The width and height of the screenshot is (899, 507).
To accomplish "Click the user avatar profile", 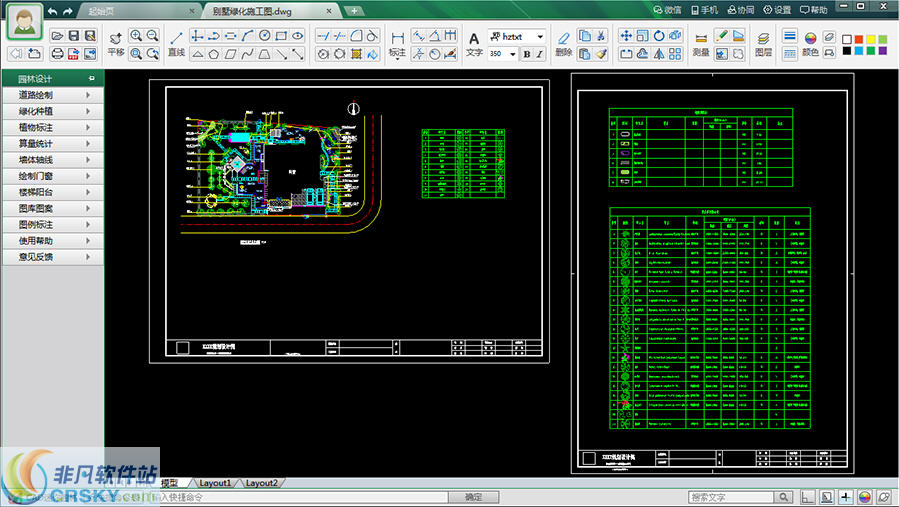I will (24, 22).
